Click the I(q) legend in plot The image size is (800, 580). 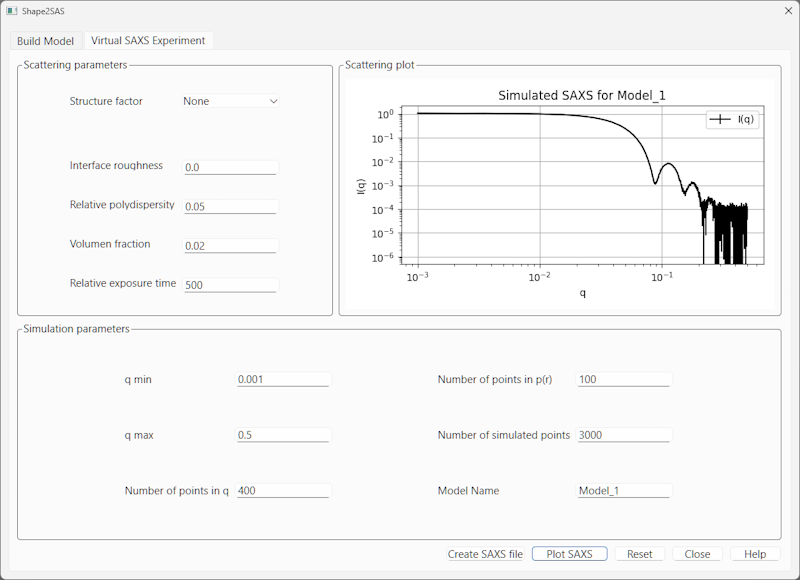734,120
